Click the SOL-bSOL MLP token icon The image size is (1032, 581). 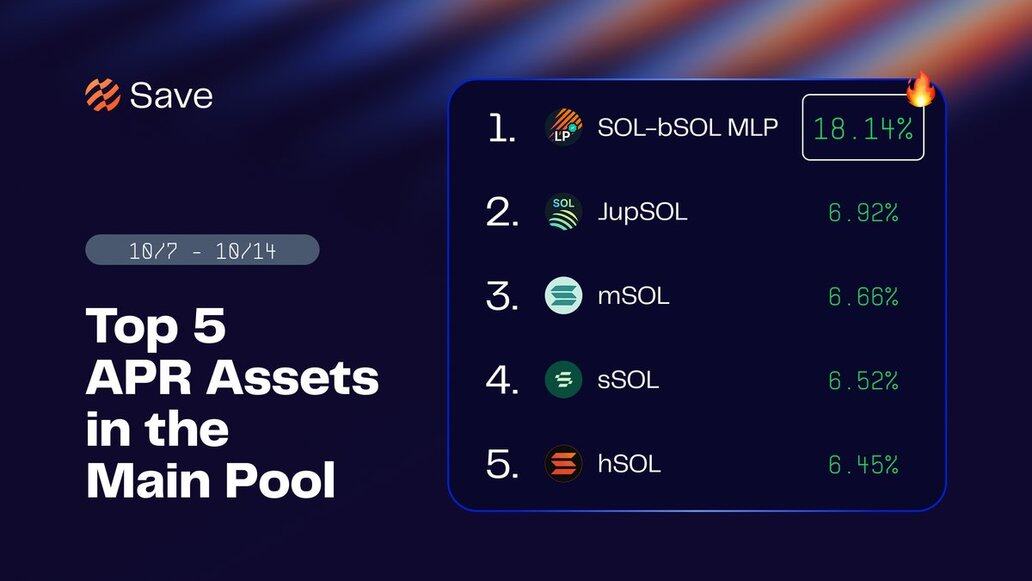563,128
